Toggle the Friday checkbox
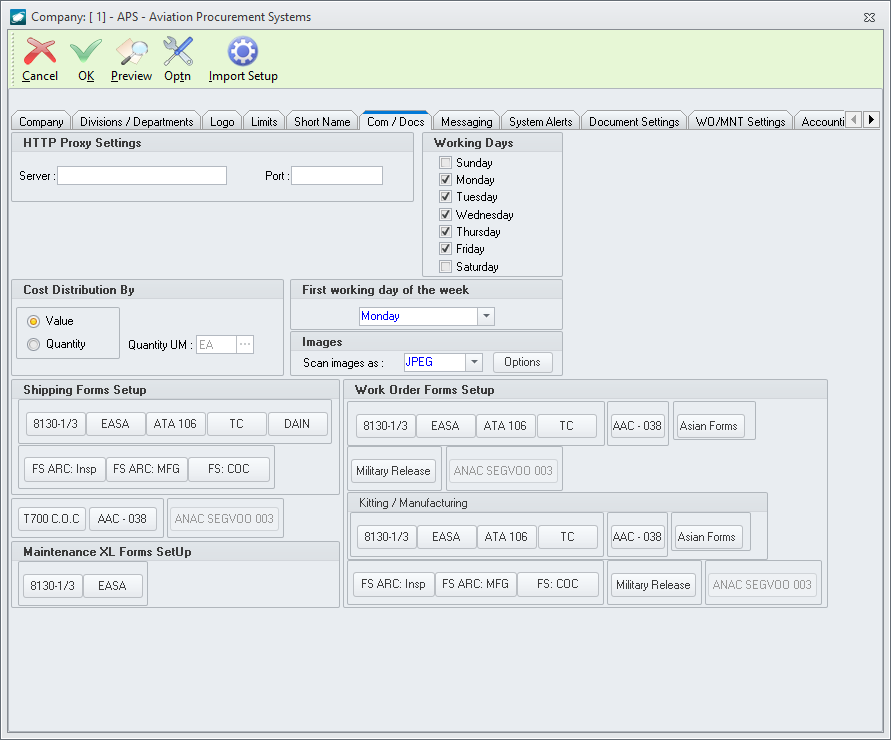Image resolution: width=891 pixels, height=740 pixels. pos(446,248)
